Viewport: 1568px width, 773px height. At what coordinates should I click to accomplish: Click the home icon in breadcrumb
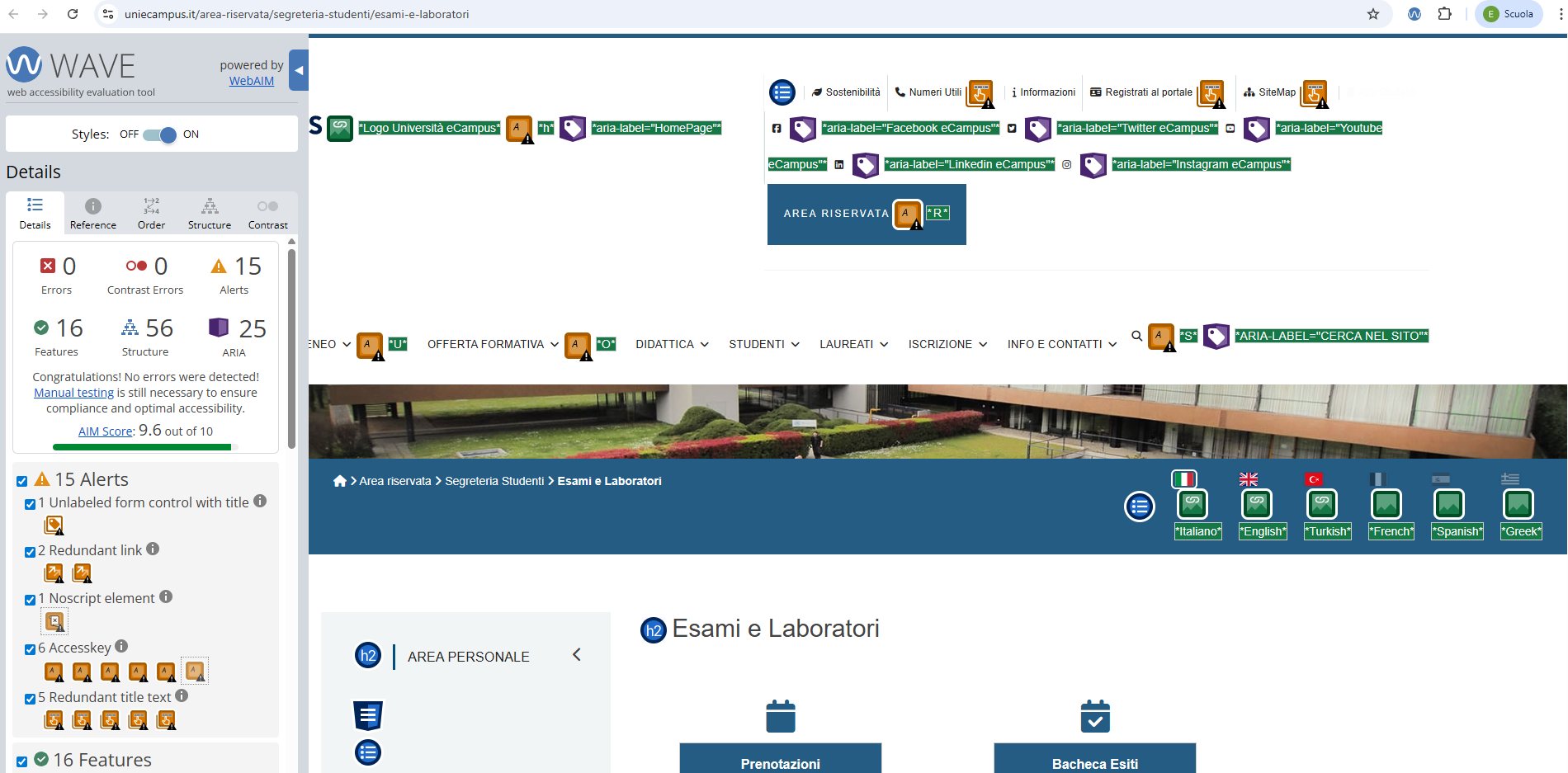339,481
